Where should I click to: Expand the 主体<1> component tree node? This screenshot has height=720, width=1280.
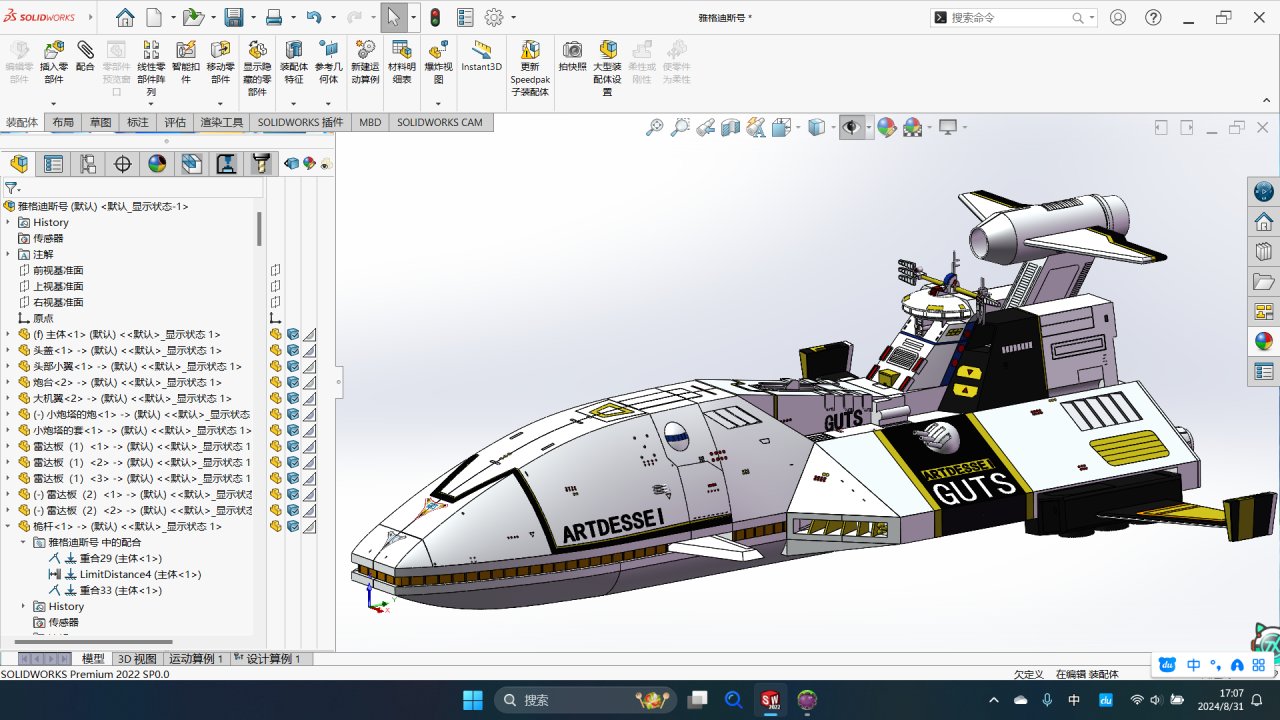tap(8, 335)
